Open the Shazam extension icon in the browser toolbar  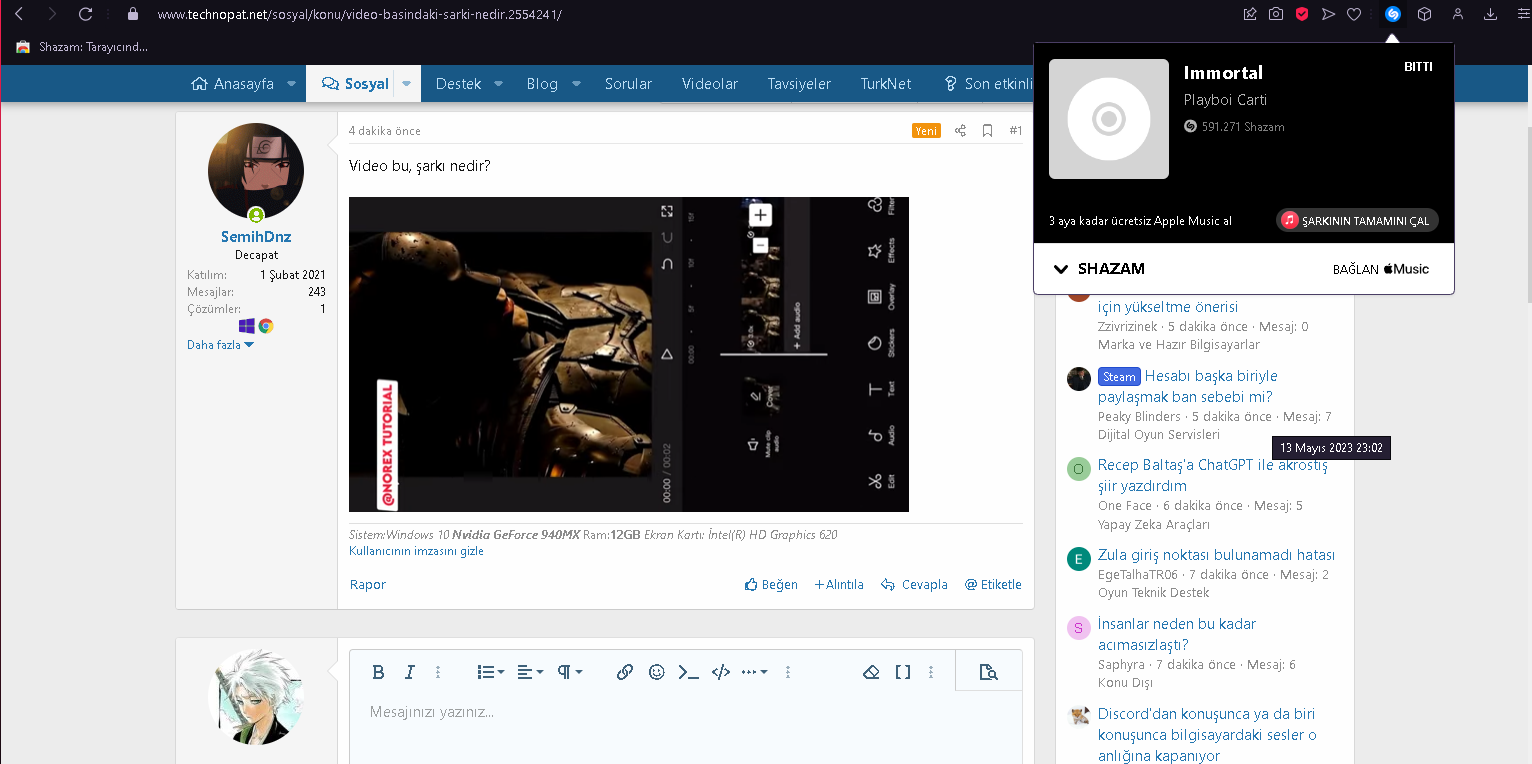tap(1392, 14)
